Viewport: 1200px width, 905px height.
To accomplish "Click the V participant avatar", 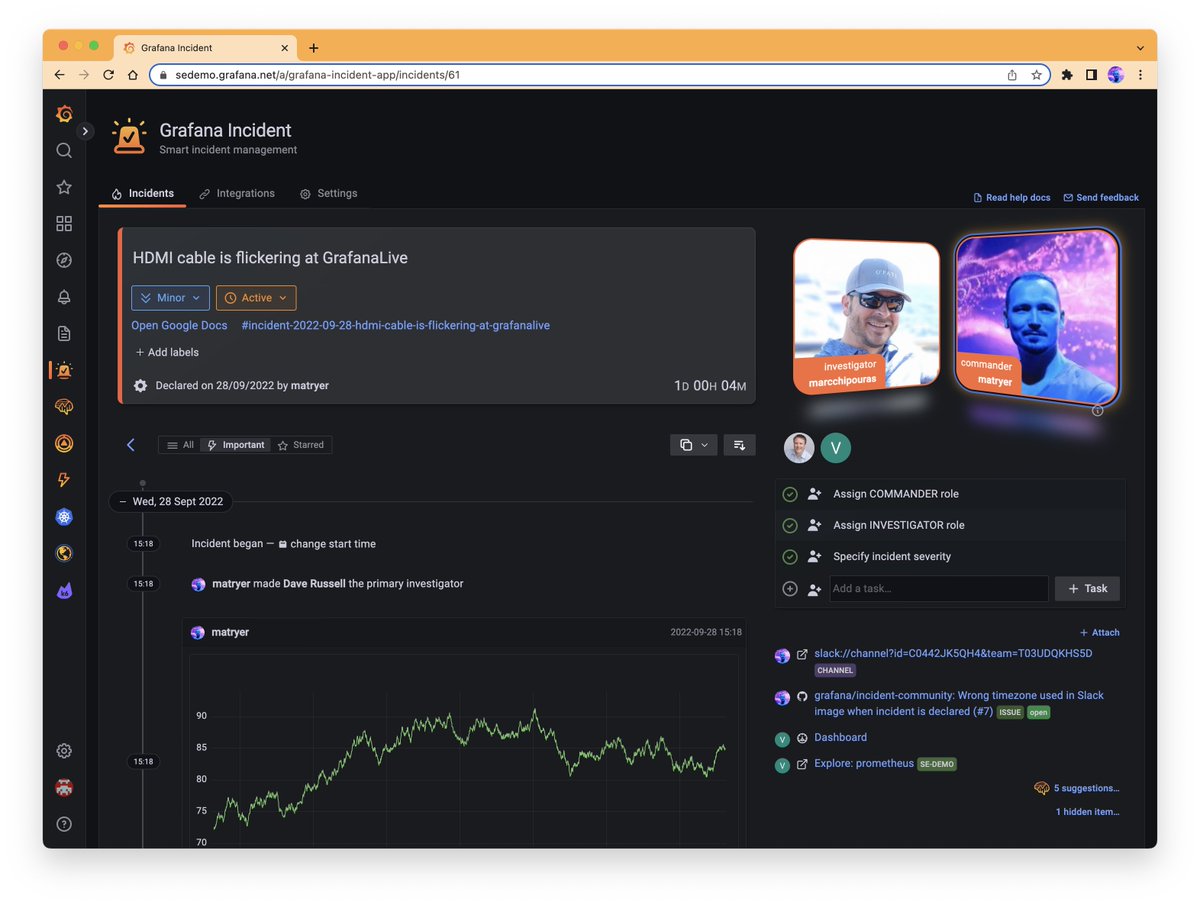I will (x=835, y=448).
